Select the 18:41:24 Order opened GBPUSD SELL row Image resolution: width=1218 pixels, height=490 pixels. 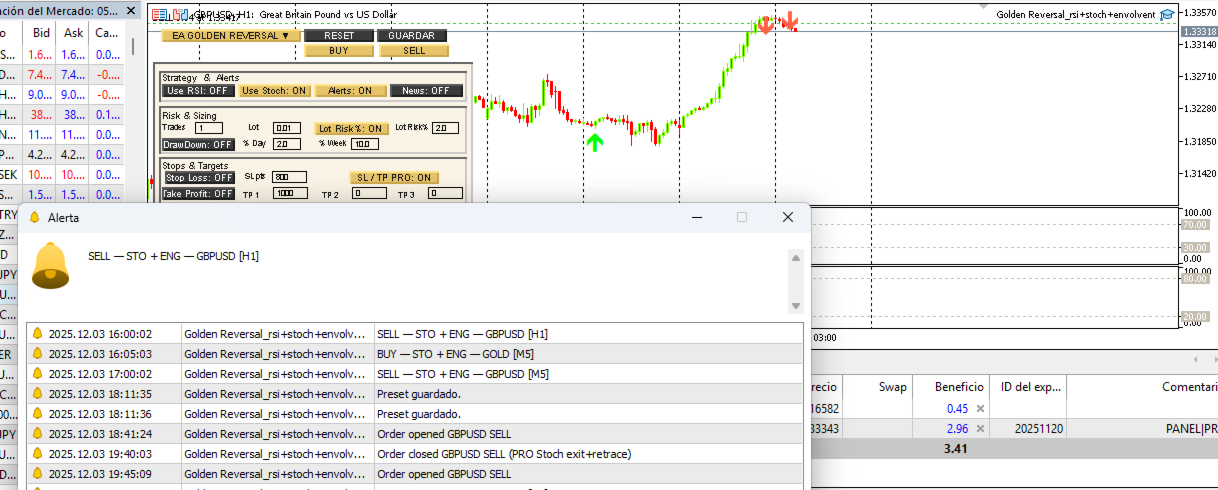coord(415,433)
